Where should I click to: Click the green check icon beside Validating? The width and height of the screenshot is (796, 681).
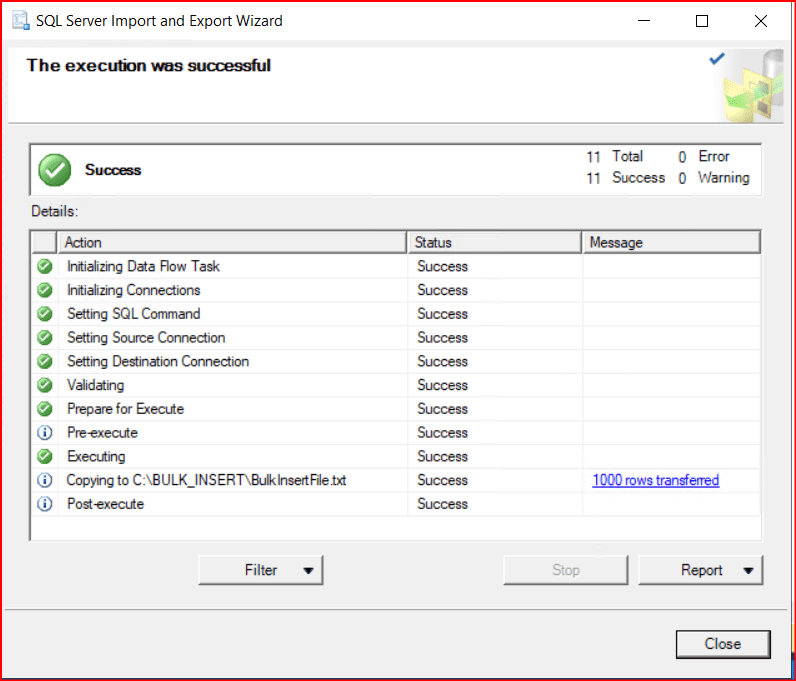pyautogui.click(x=45, y=386)
